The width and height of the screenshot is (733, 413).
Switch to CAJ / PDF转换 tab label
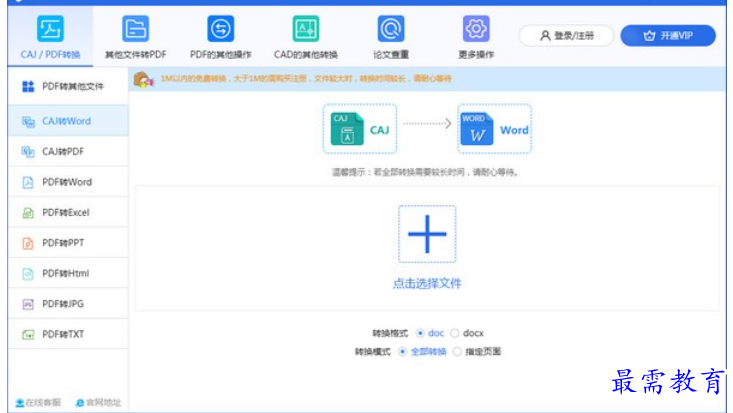pos(50,54)
